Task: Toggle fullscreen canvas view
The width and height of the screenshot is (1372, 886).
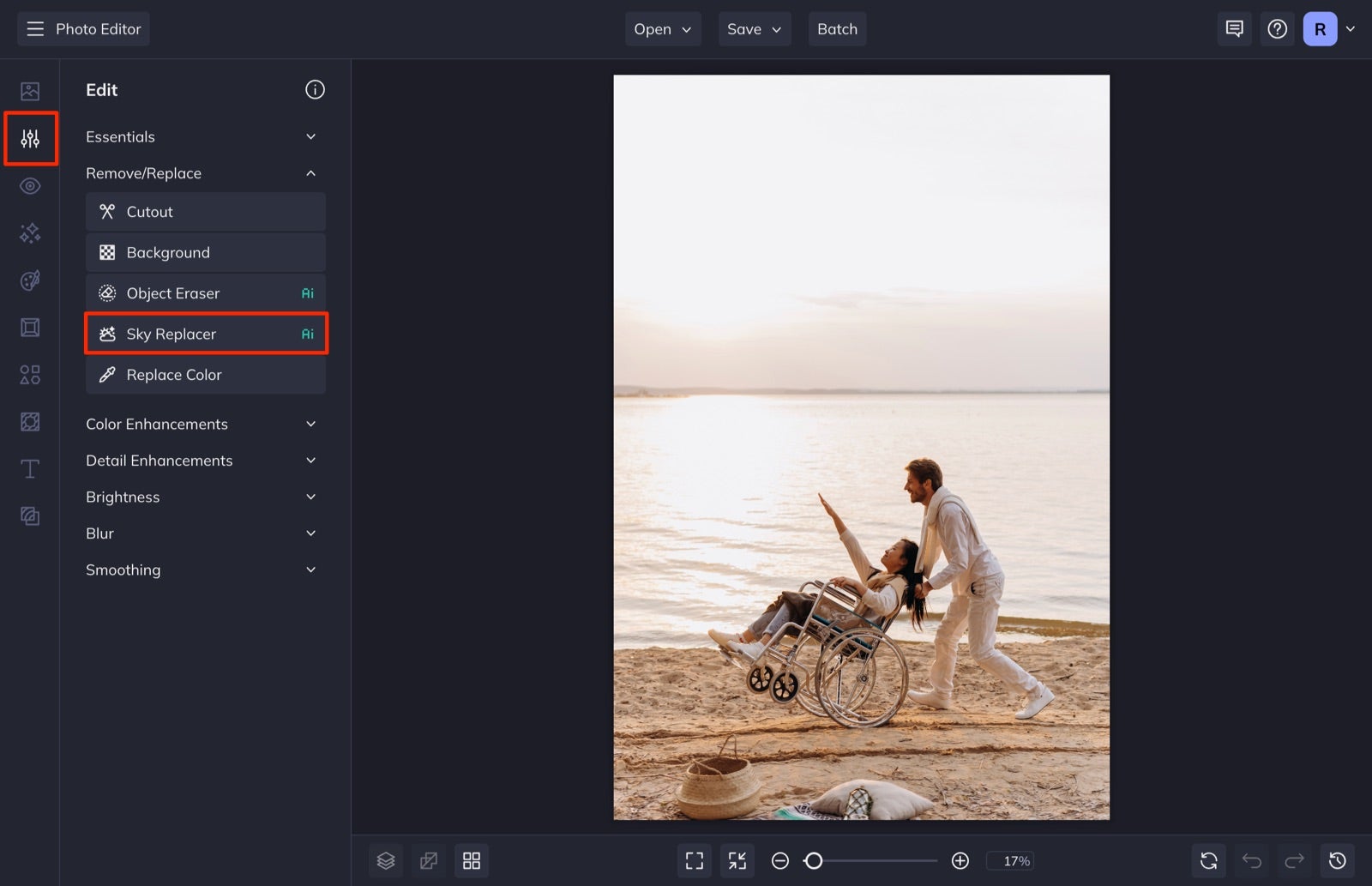Action: (695, 860)
